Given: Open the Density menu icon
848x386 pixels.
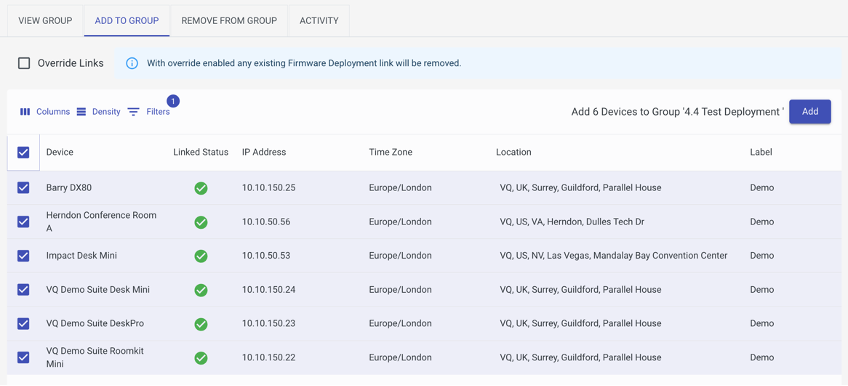Looking at the screenshot, I should click(x=81, y=112).
